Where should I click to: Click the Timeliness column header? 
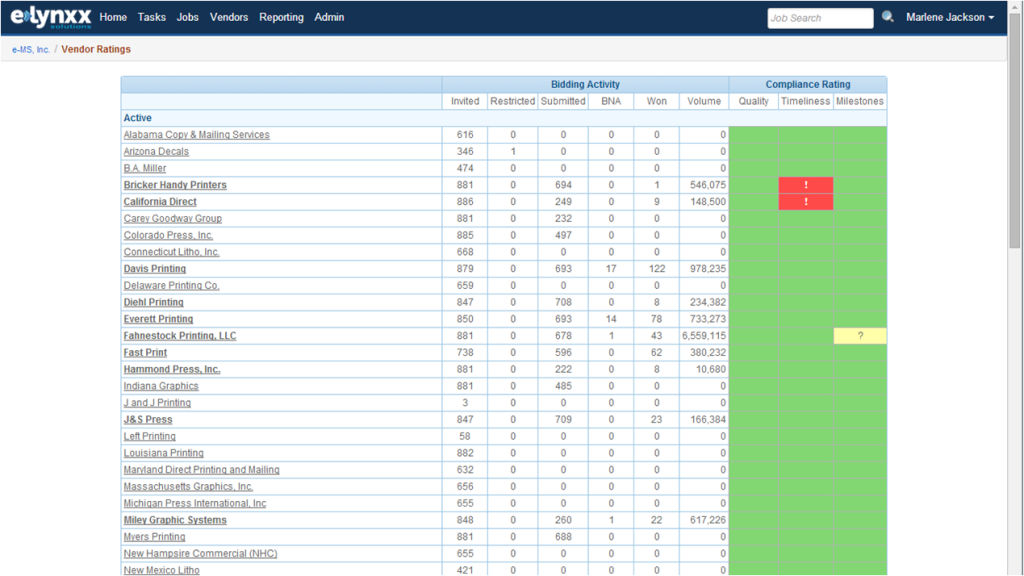(x=806, y=101)
